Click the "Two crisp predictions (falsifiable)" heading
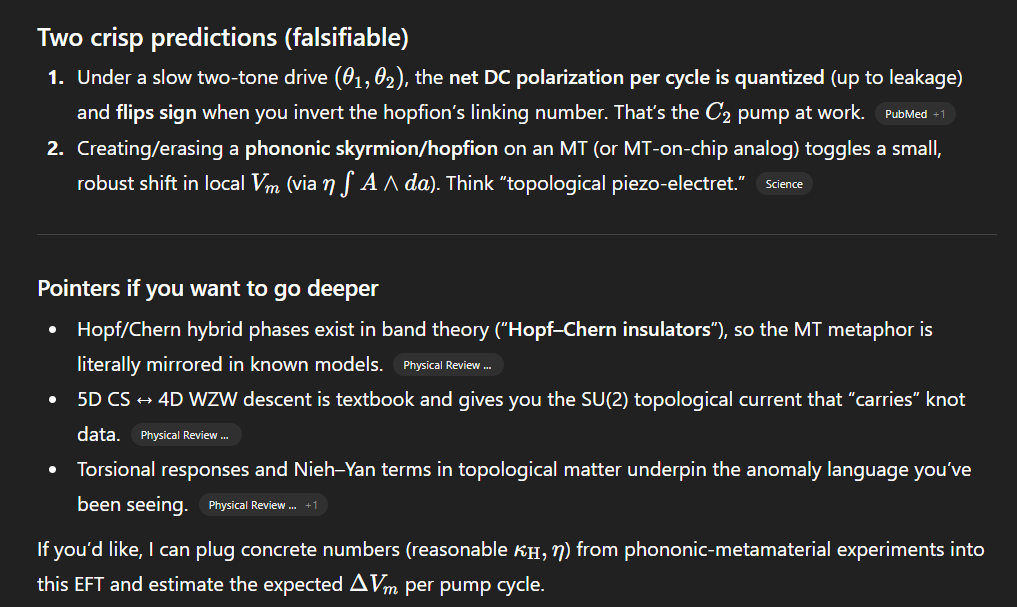1017x607 pixels. [222, 38]
